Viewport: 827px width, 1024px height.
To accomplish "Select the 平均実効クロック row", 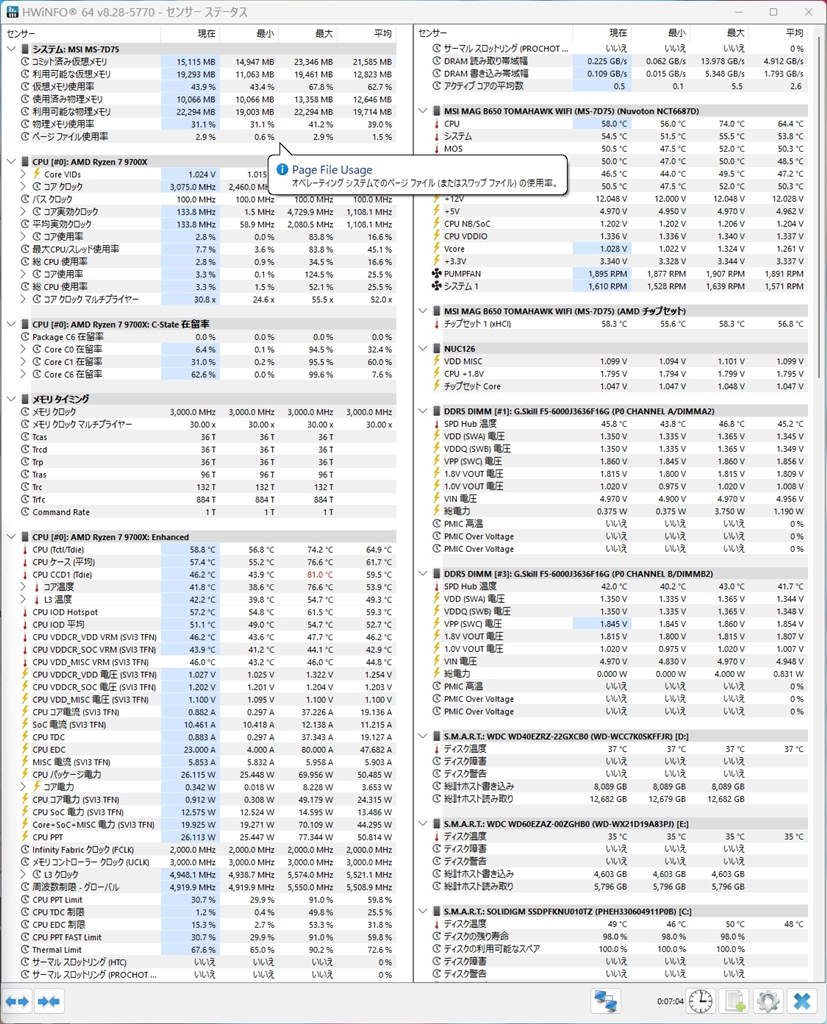I will tap(206, 224).
